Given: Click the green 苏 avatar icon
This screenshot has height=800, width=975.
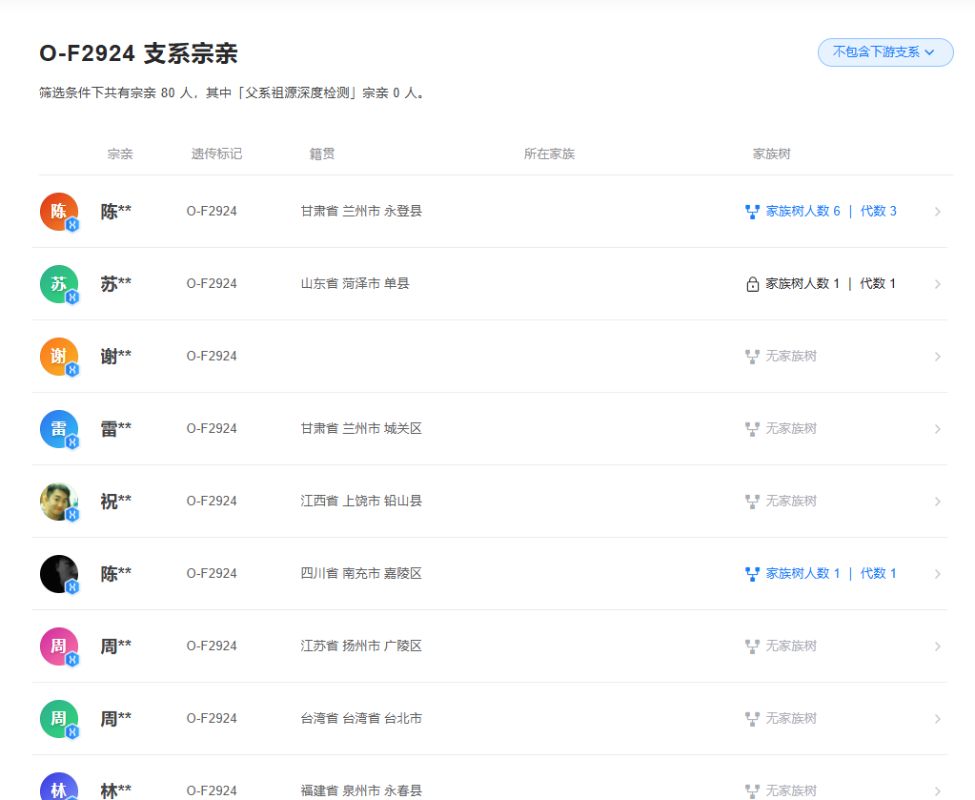Looking at the screenshot, I should tap(59, 284).
